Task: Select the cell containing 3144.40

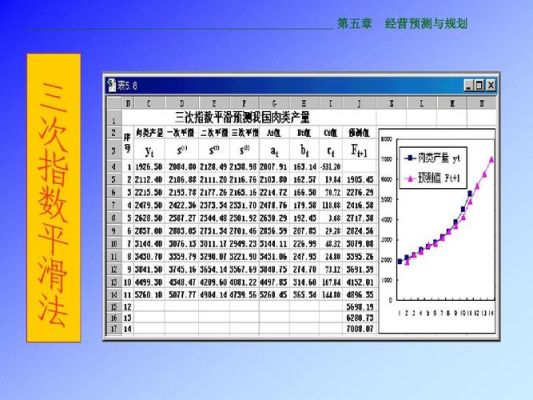Action: point(149,244)
